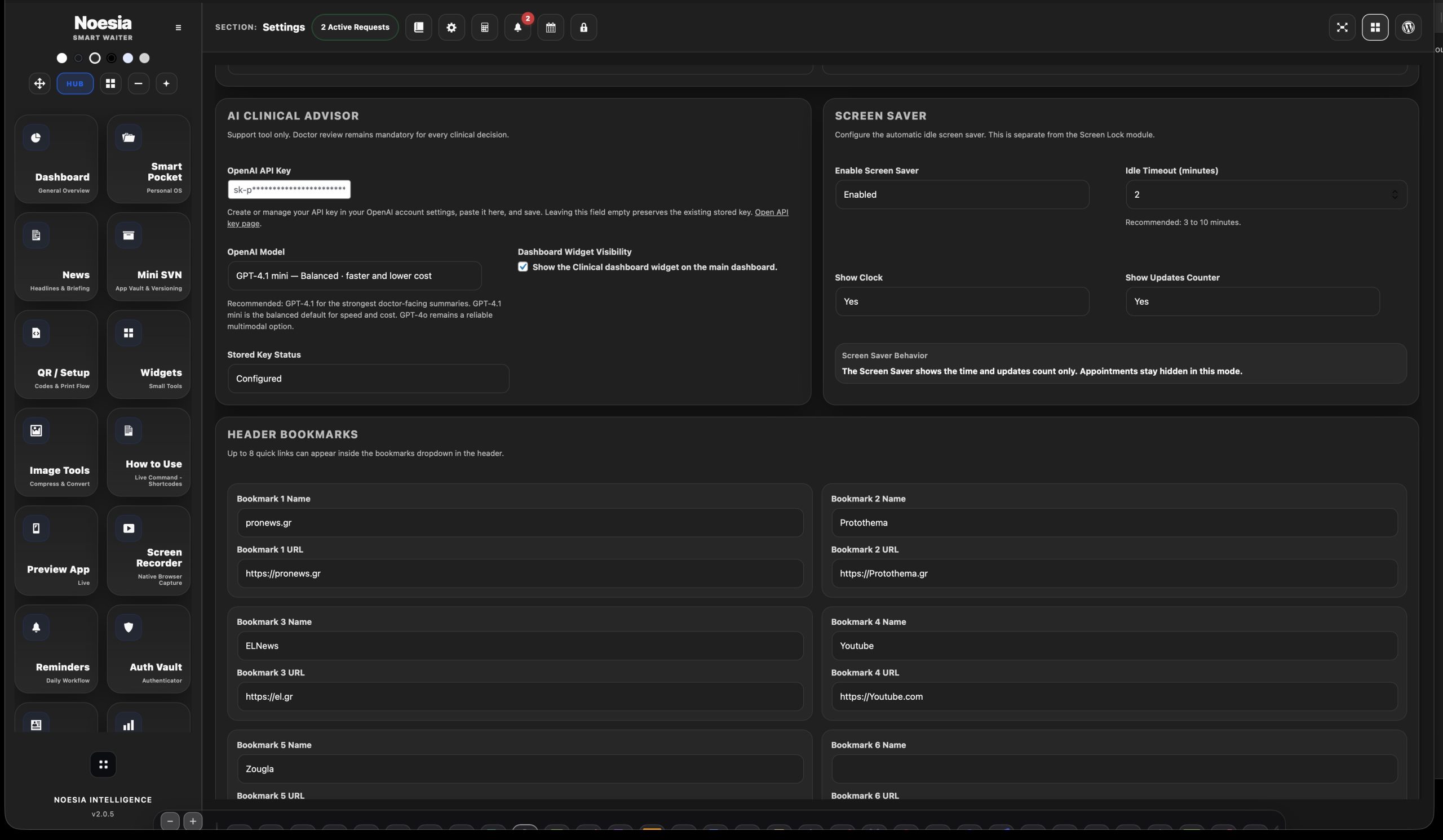Click the sparkle plus icon in sidebar toolbar
This screenshot has width=1443, height=840.
pos(166,83)
